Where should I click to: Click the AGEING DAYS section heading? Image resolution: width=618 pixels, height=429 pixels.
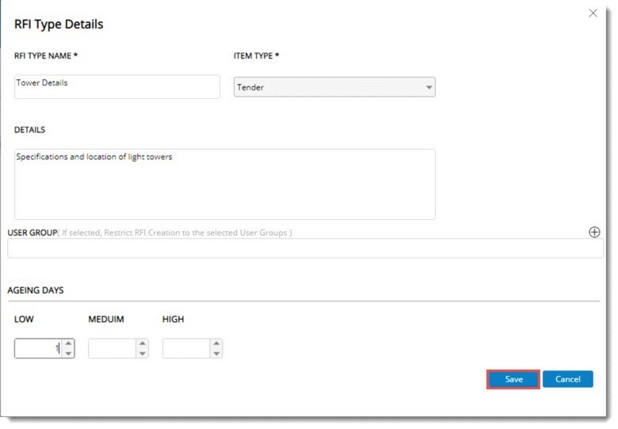click(36, 290)
